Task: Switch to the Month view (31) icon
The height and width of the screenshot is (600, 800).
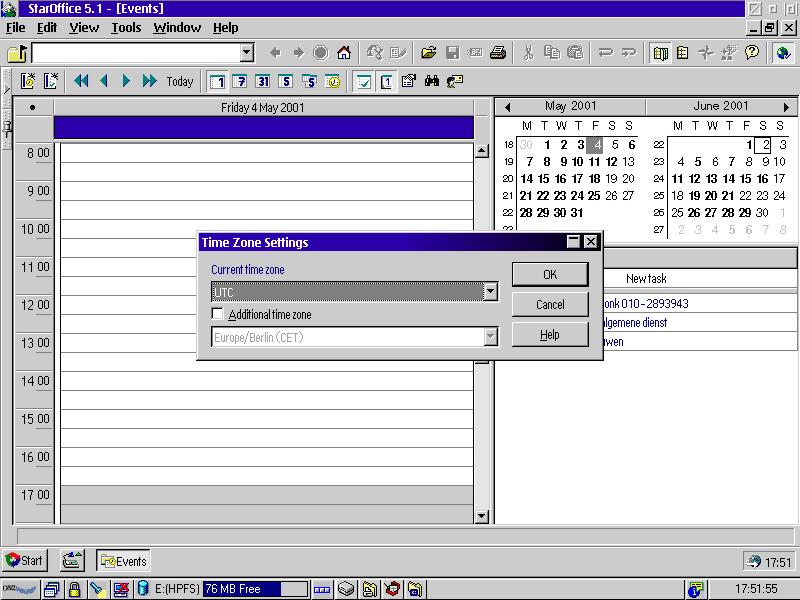Action: click(263, 81)
